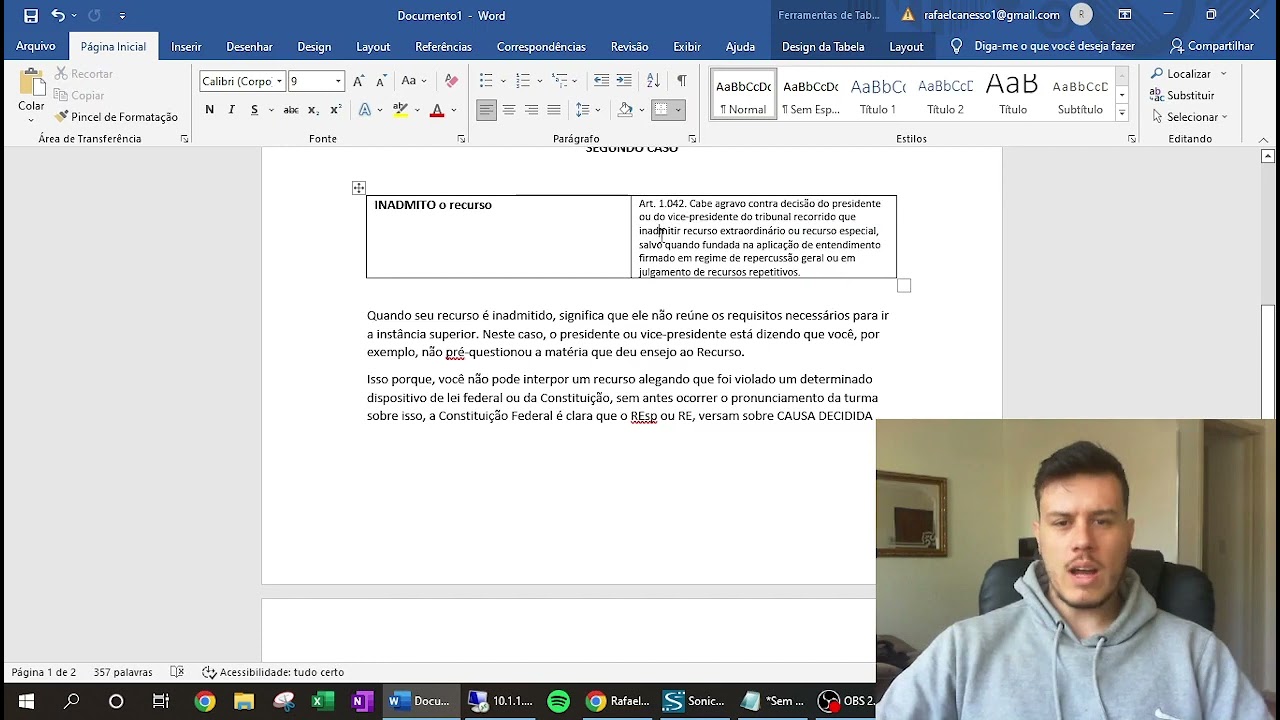The height and width of the screenshot is (720, 1280).
Task: Switch to the Design da Tabela tab
Action: pos(823,46)
